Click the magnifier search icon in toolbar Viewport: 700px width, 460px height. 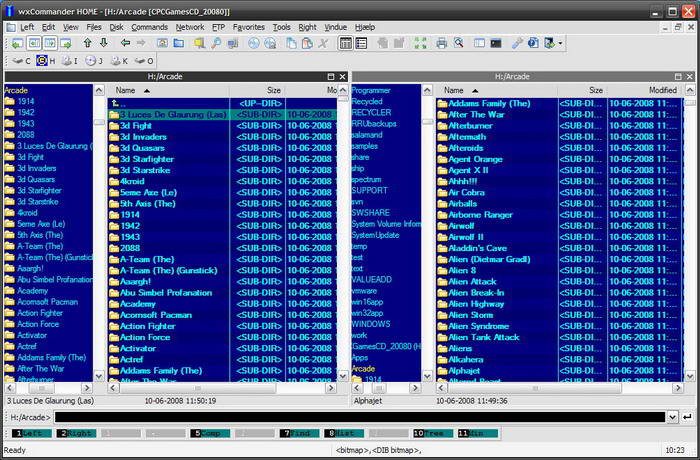[217, 43]
